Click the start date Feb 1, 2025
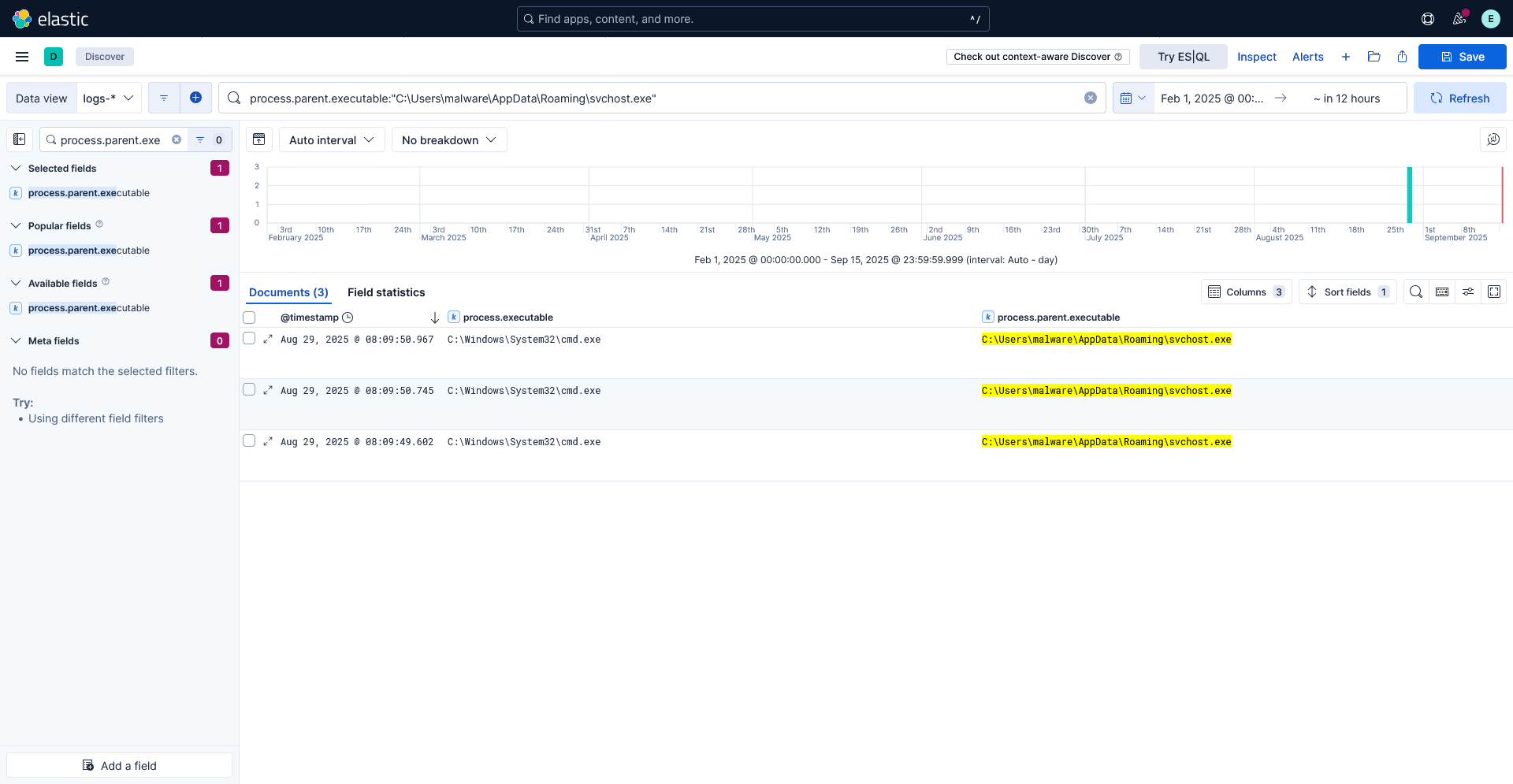This screenshot has width=1513, height=784. 1212,98
